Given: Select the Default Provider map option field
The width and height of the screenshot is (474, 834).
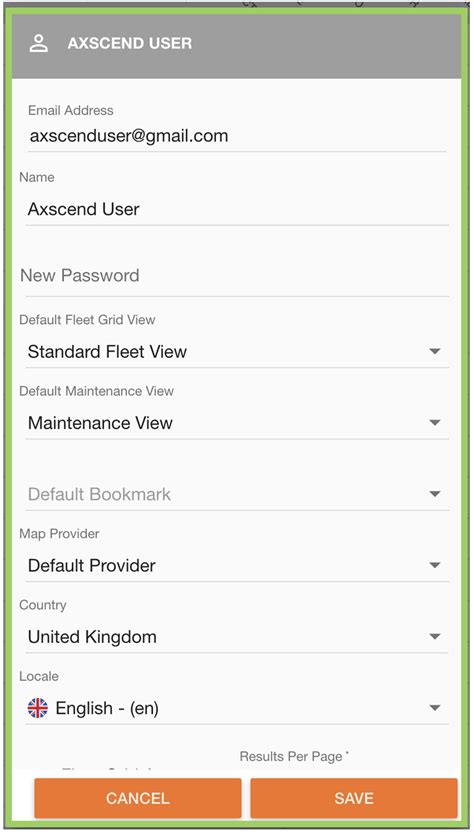Looking at the screenshot, I should [237, 565].
